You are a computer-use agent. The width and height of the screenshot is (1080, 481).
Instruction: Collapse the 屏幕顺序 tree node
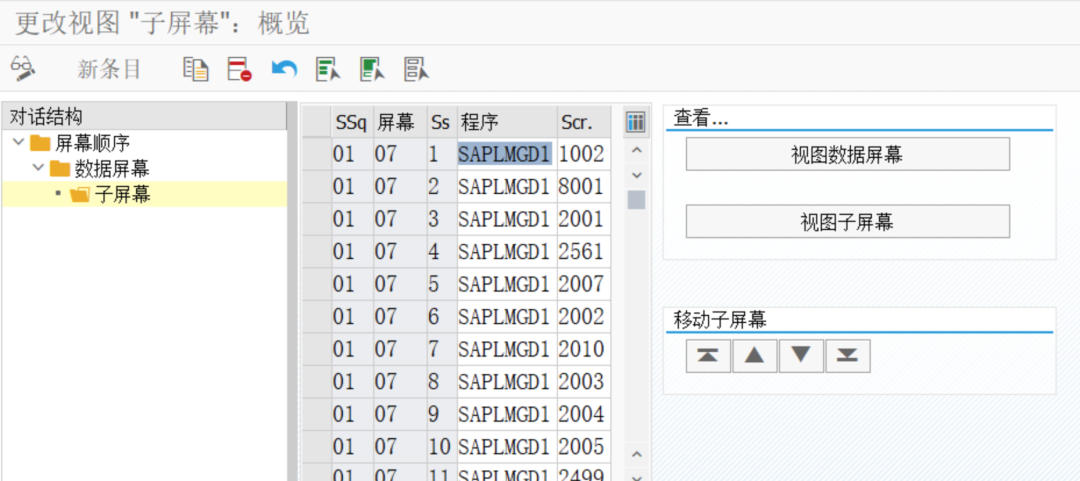pyautogui.click(x=18, y=143)
